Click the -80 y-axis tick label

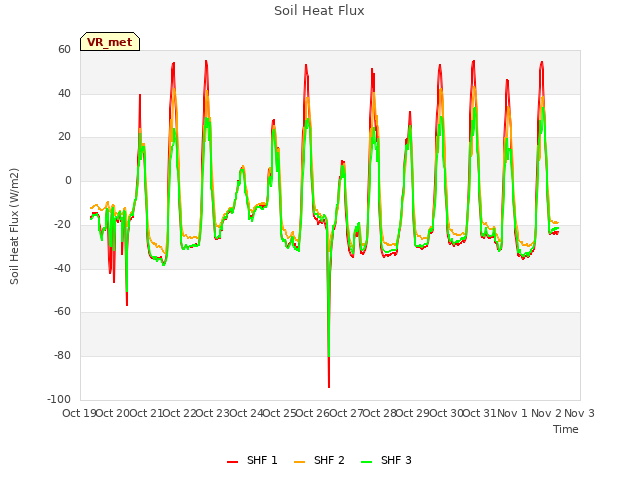(62, 356)
